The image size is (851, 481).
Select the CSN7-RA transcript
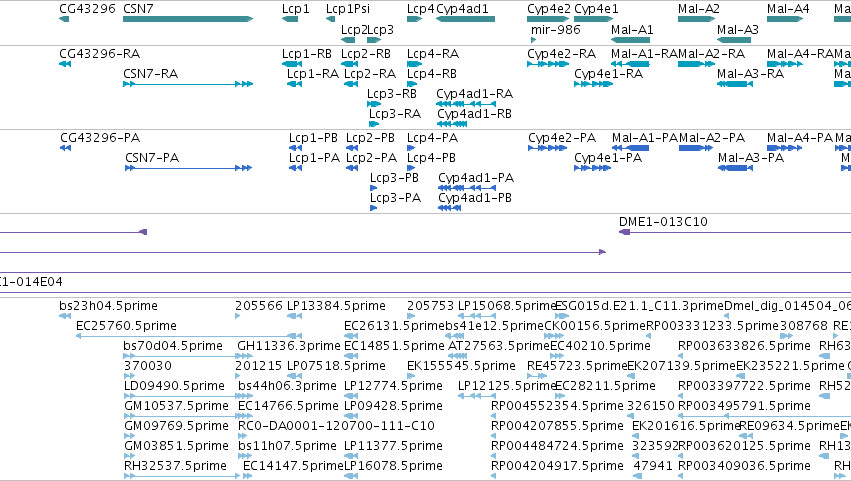tap(188, 84)
